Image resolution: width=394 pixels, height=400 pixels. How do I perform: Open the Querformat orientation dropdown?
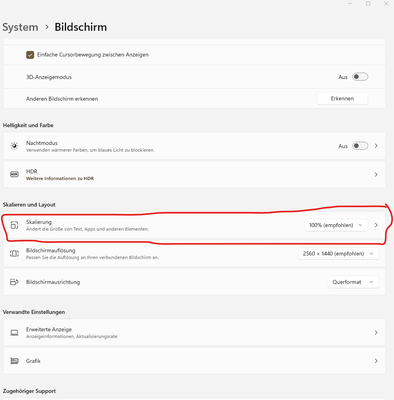[353, 282]
